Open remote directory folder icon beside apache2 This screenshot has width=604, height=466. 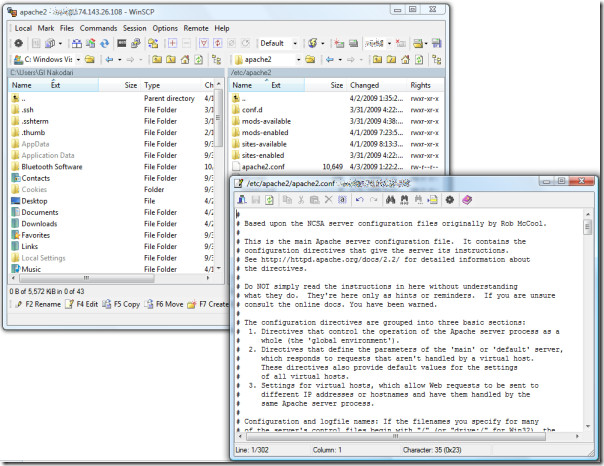(310, 59)
